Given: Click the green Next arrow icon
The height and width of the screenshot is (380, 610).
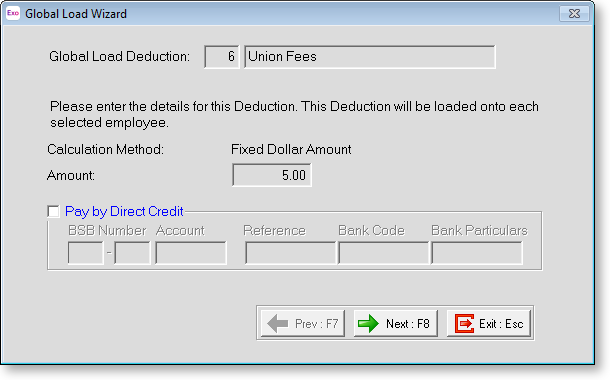Looking at the screenshot, I should [x=368, y=324].
